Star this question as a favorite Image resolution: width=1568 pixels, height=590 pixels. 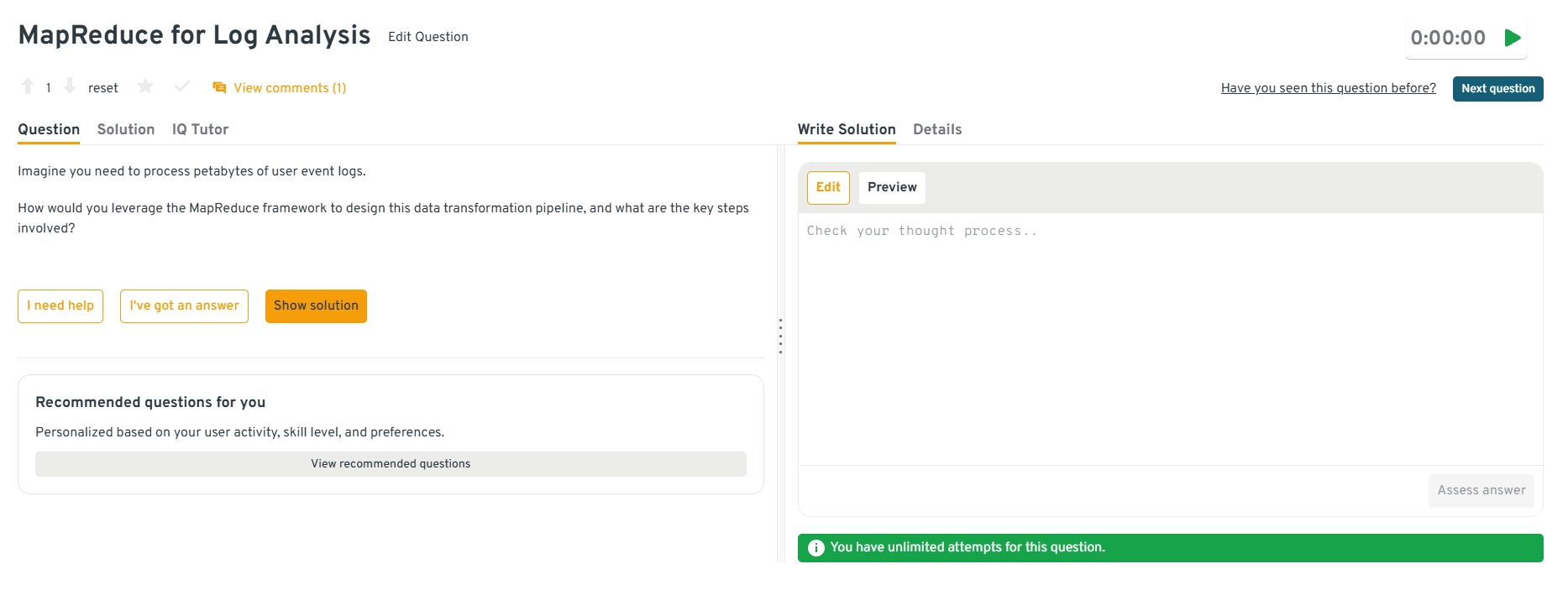[x=145, y=86]
